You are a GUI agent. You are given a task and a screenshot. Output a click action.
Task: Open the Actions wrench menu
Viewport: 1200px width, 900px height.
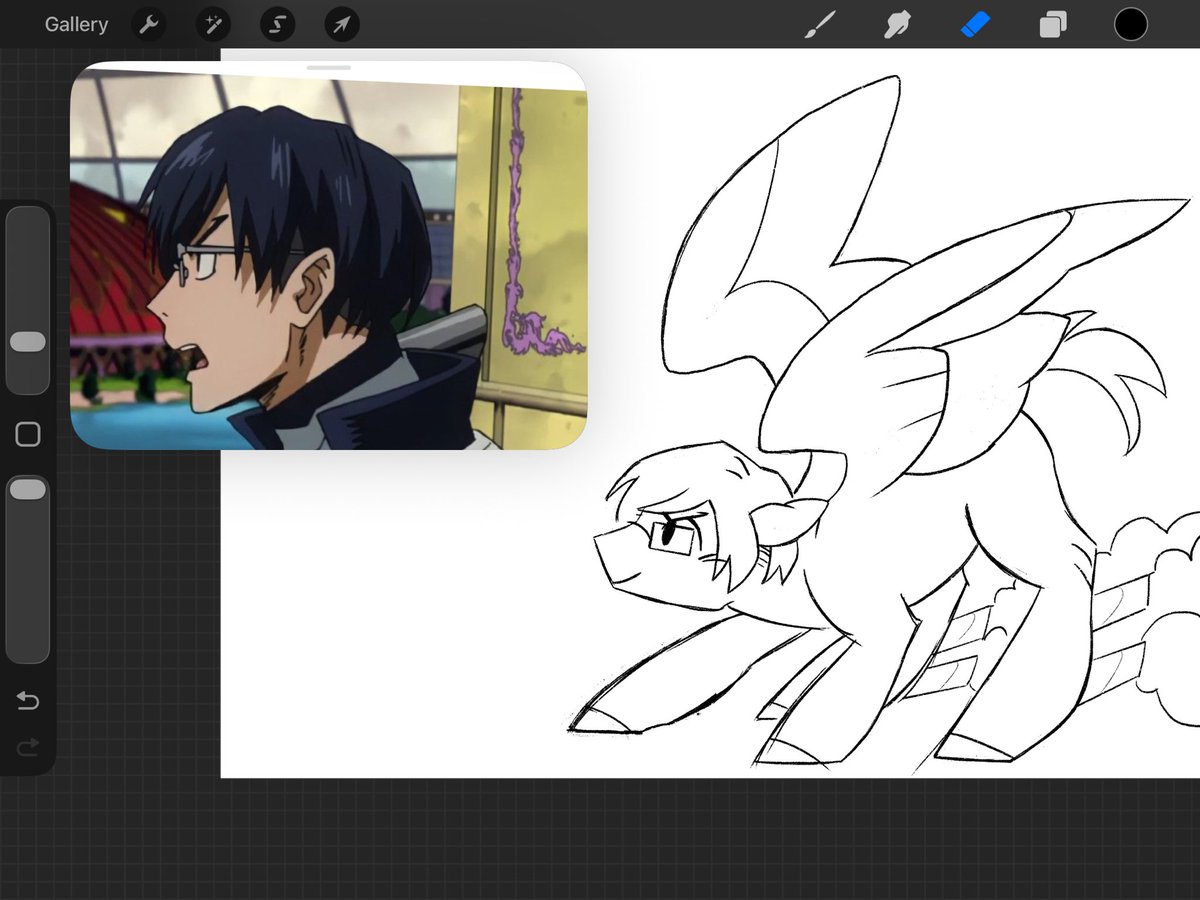pos(148,25)
